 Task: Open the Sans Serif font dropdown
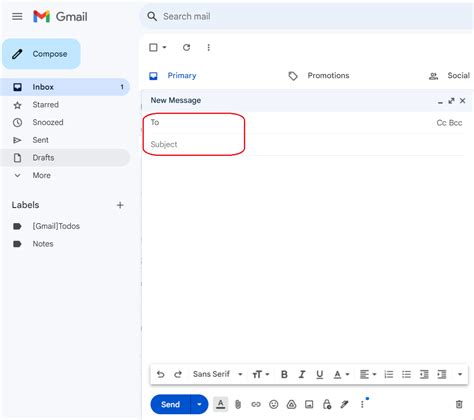point(218,374)
